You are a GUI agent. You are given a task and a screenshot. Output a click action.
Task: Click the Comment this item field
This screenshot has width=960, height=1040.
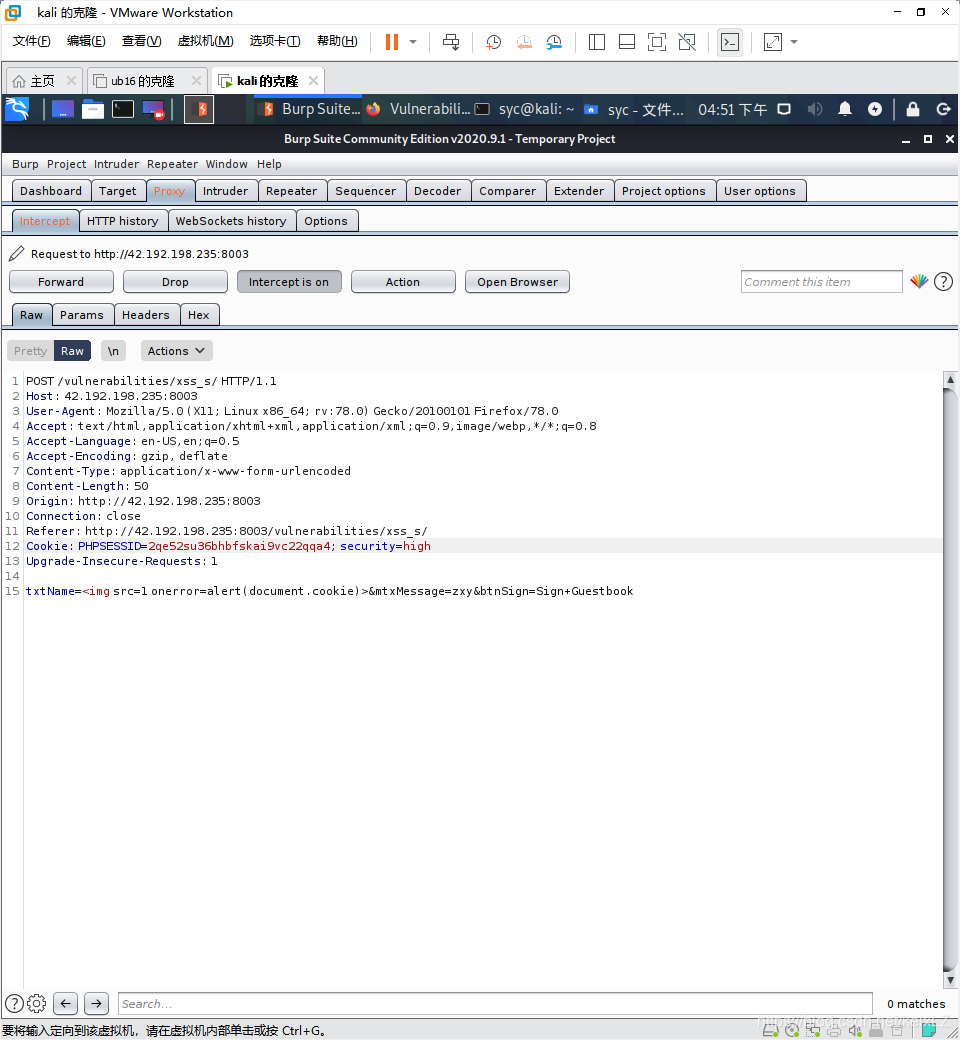[x=821, y=282]
